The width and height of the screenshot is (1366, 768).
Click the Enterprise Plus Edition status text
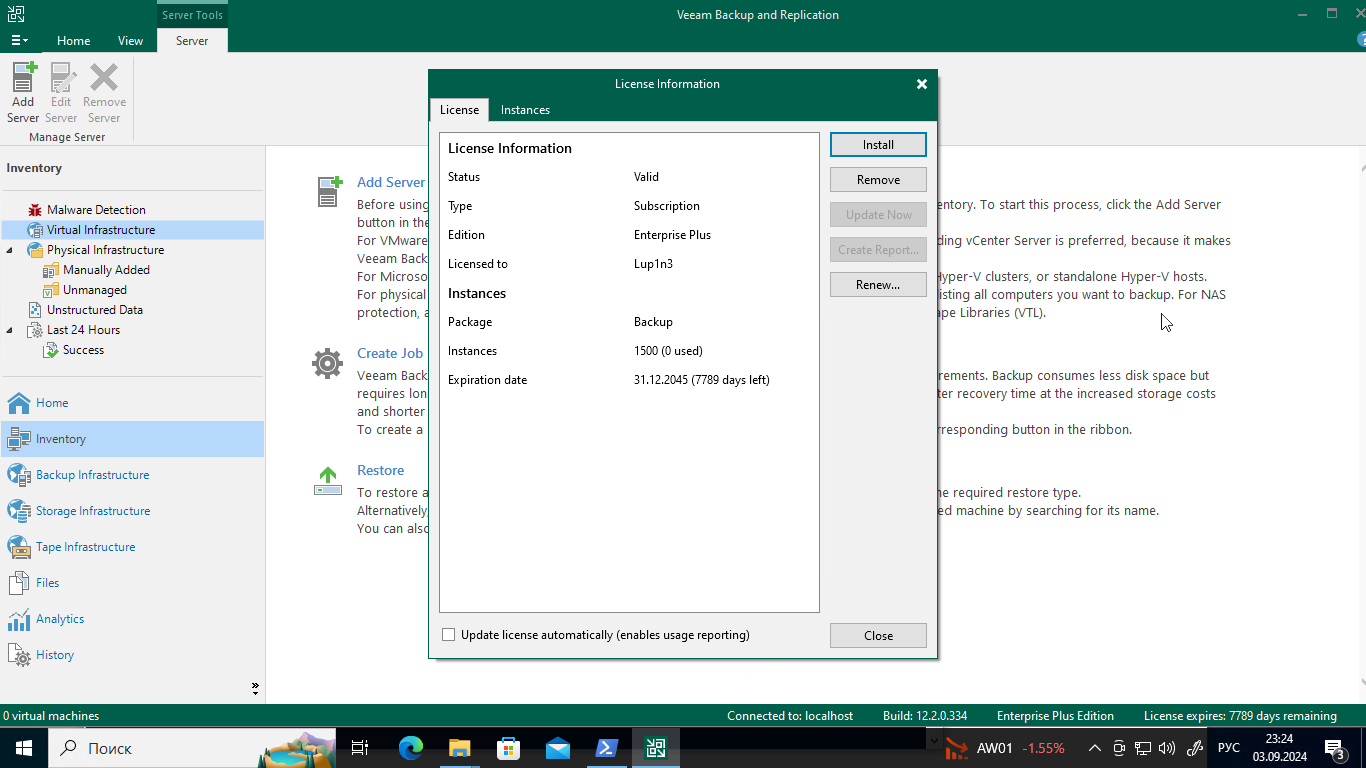[1055, 716]
